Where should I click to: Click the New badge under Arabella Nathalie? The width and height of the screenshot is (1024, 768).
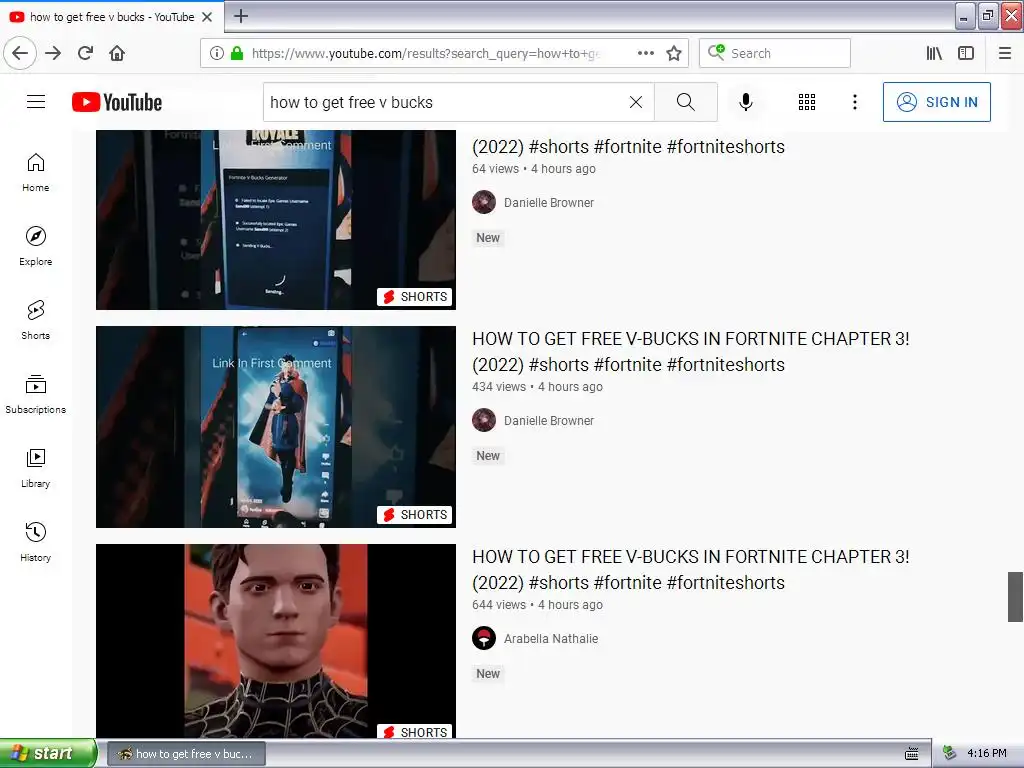click(x=488, y=674)
